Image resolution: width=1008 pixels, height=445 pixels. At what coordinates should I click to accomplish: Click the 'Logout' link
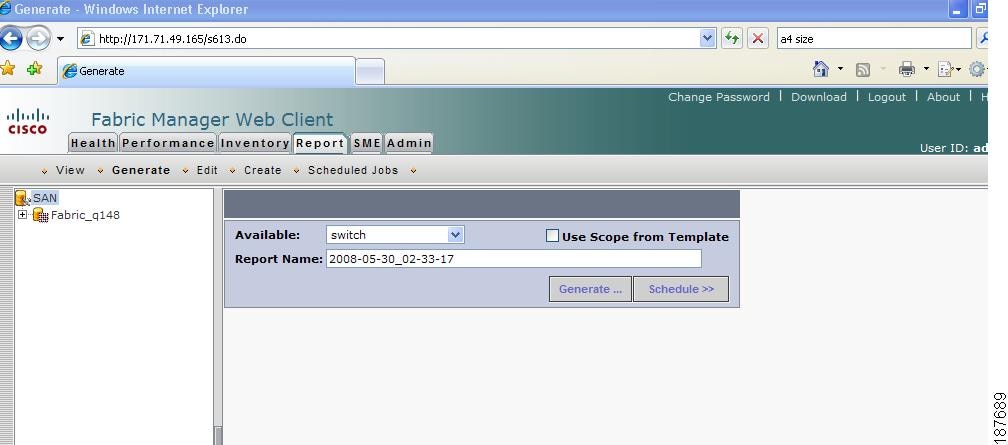coord(886,97)
